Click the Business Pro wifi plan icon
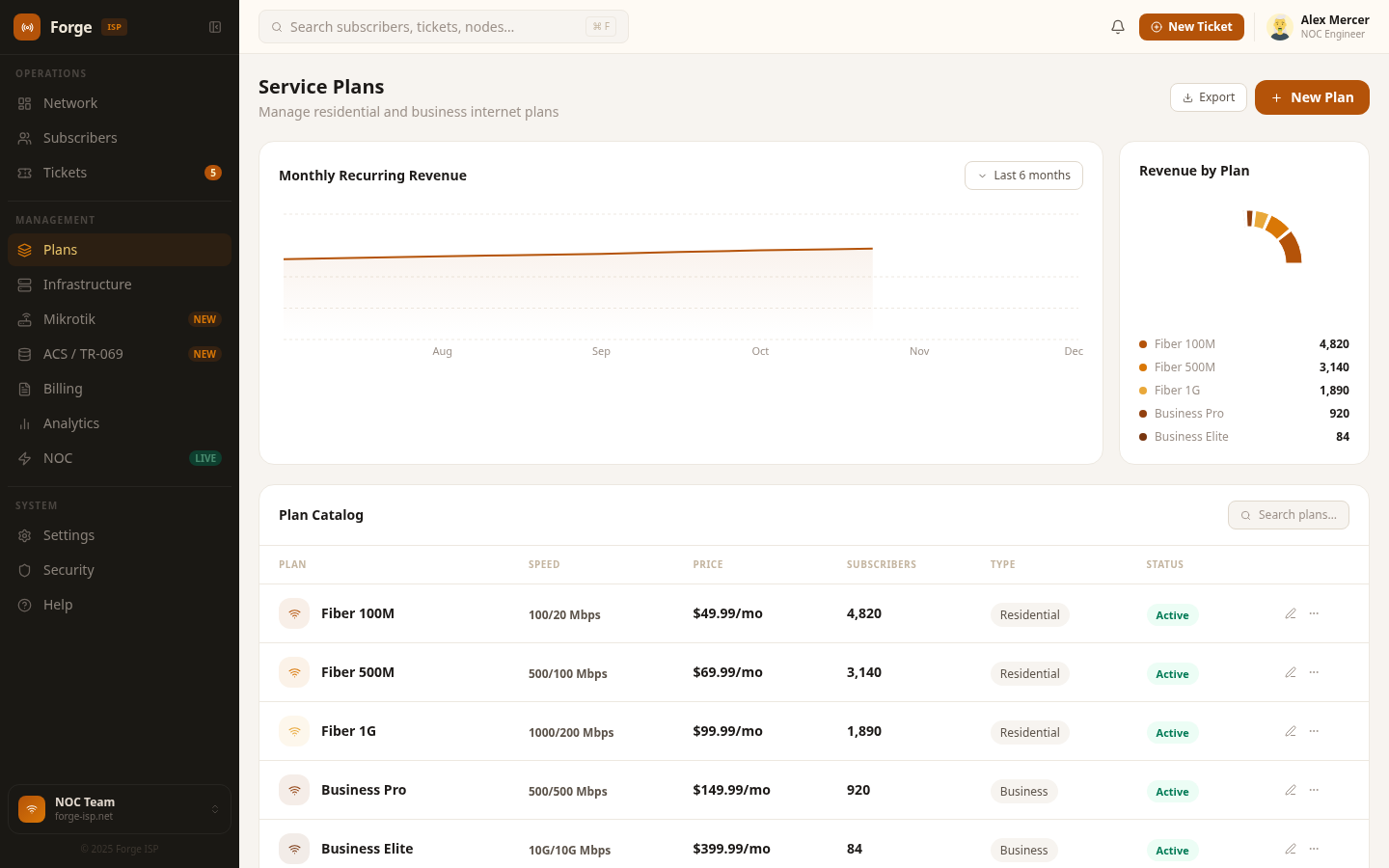The height and width of the screenshot is (868, 1389). click(294, 790)
